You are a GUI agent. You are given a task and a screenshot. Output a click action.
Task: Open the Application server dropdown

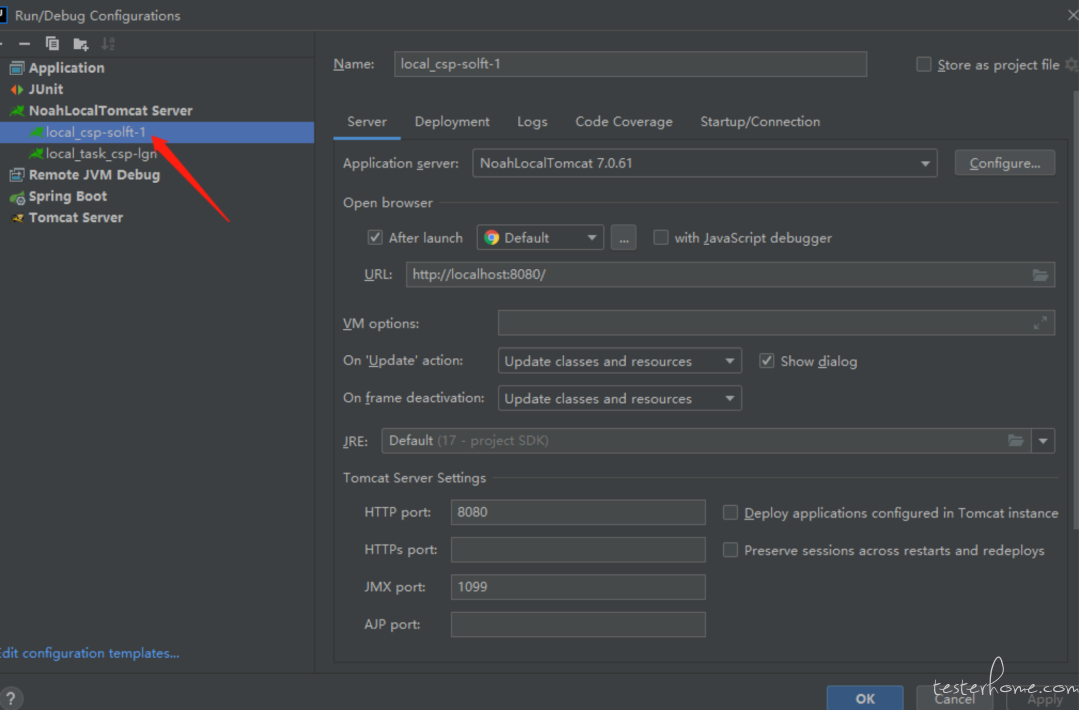pyautogui.click(x=705, y=163)
